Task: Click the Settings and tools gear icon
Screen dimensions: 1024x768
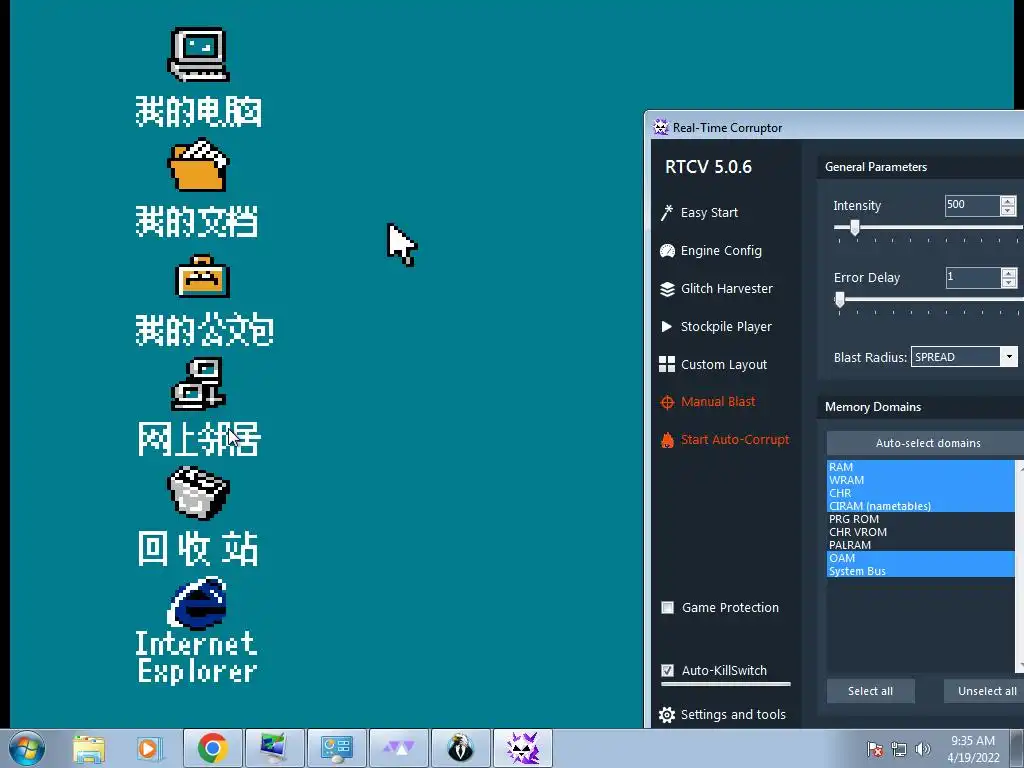Action: click(x=667, y=715)
